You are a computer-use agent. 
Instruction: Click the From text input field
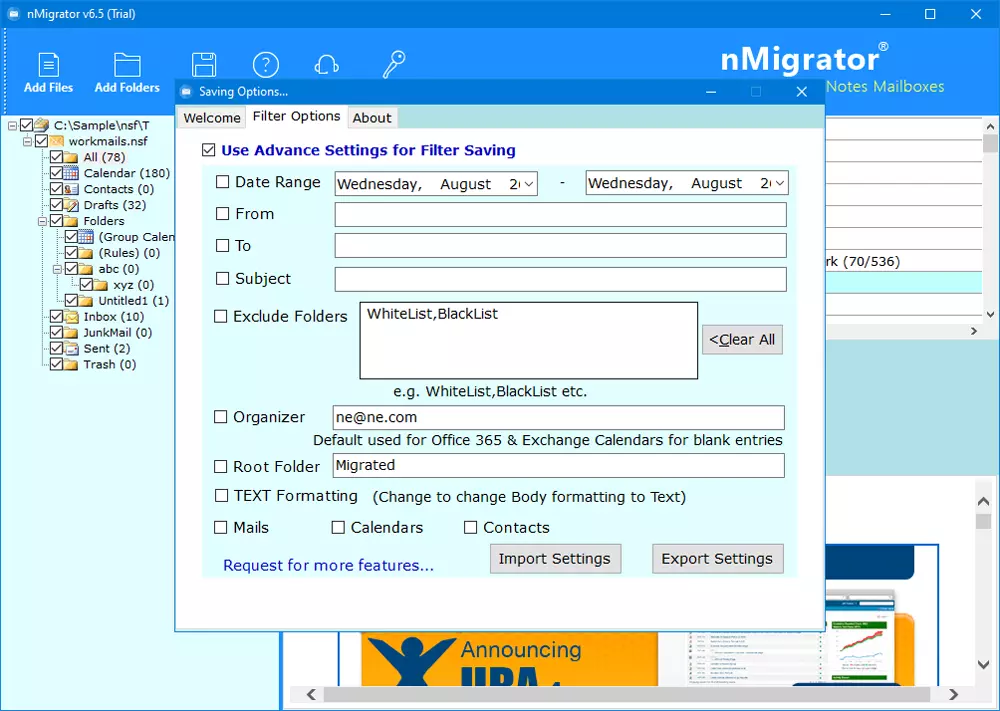pos(561,214)
